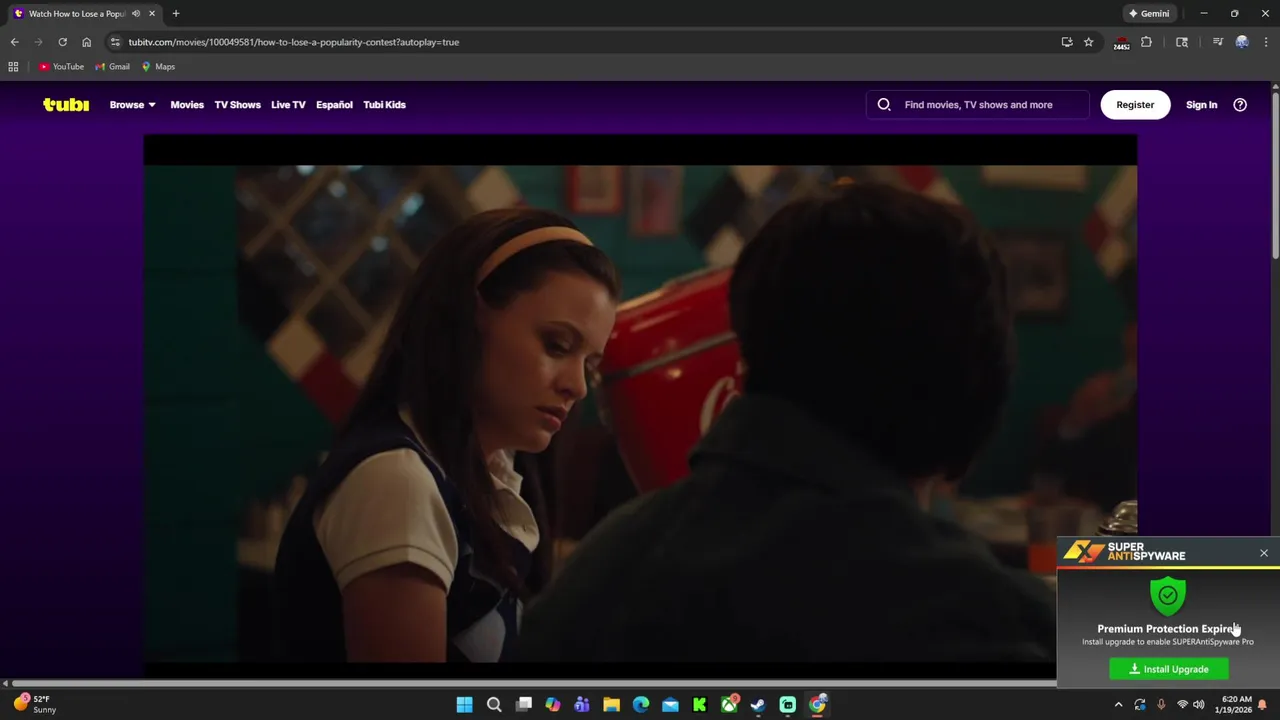Open the volume control in system tray
Image resolution: width=1280 pixels, height=720 pixels.
1198,704
